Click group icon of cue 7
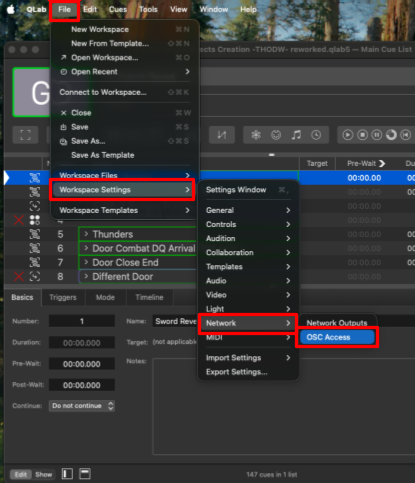This screenshot has width=415, height=483. pyautogui.click(x=35, y=262)
